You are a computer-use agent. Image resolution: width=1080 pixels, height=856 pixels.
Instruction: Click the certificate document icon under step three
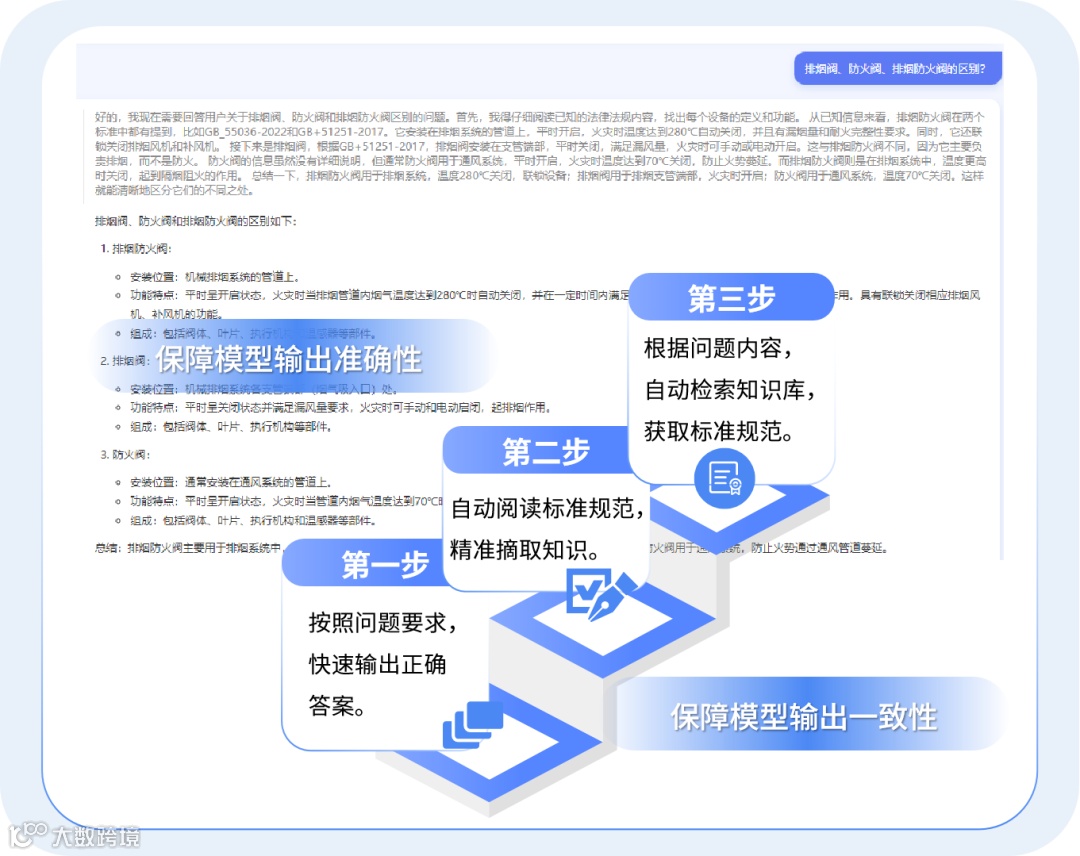coord(724,478)
